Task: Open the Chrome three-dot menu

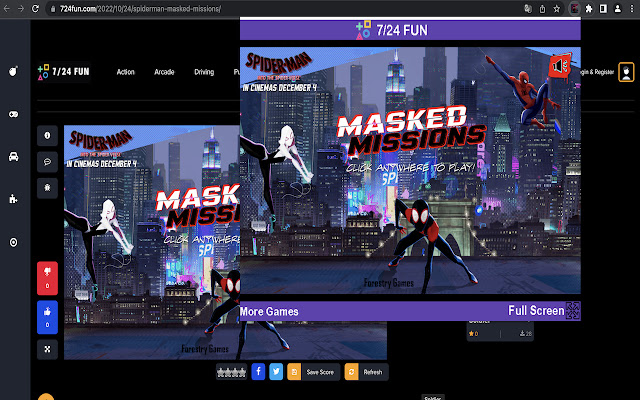Action: pyautogui.click(x=632, y=9)
